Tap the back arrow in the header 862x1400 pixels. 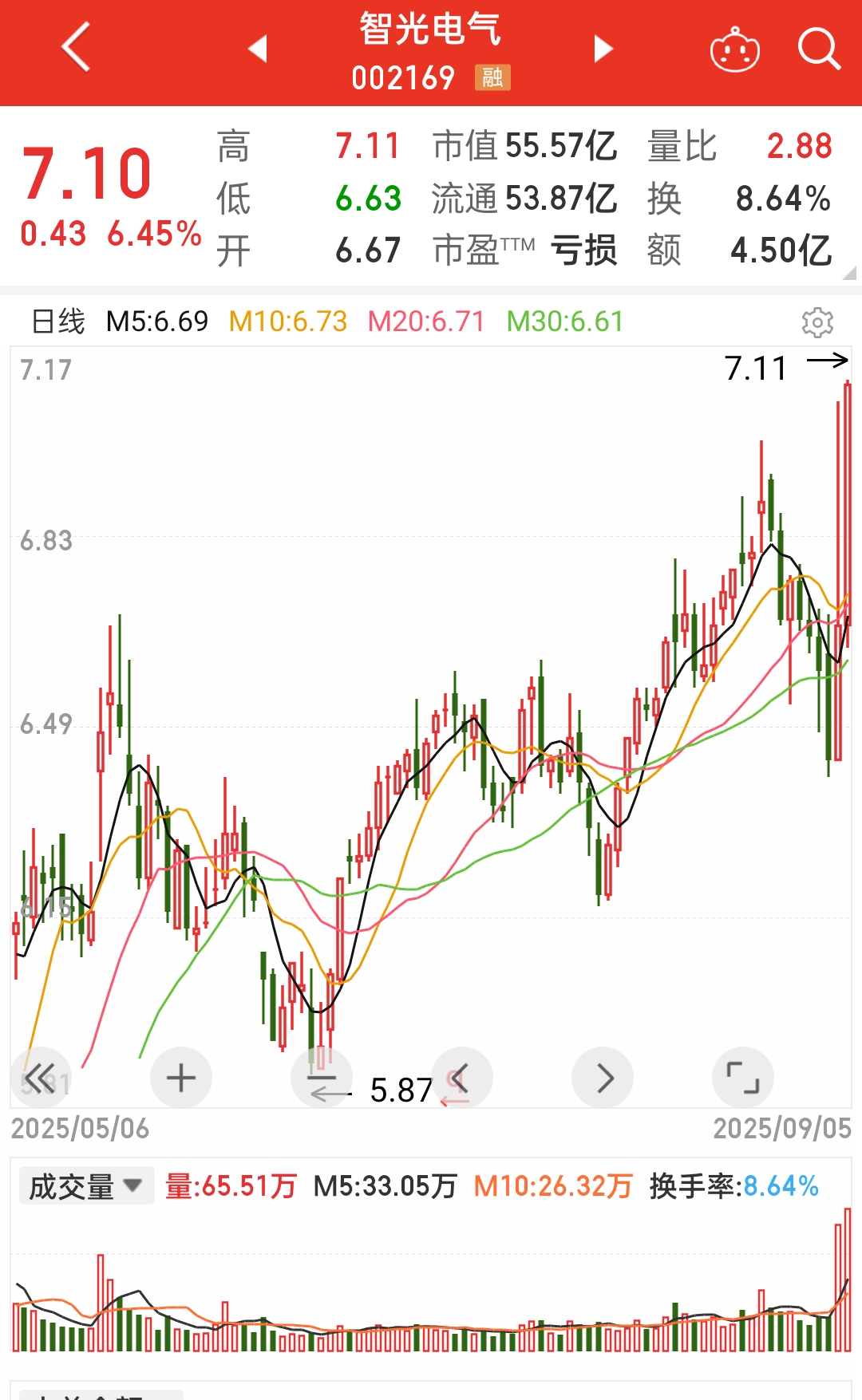(x=76, y=47)
